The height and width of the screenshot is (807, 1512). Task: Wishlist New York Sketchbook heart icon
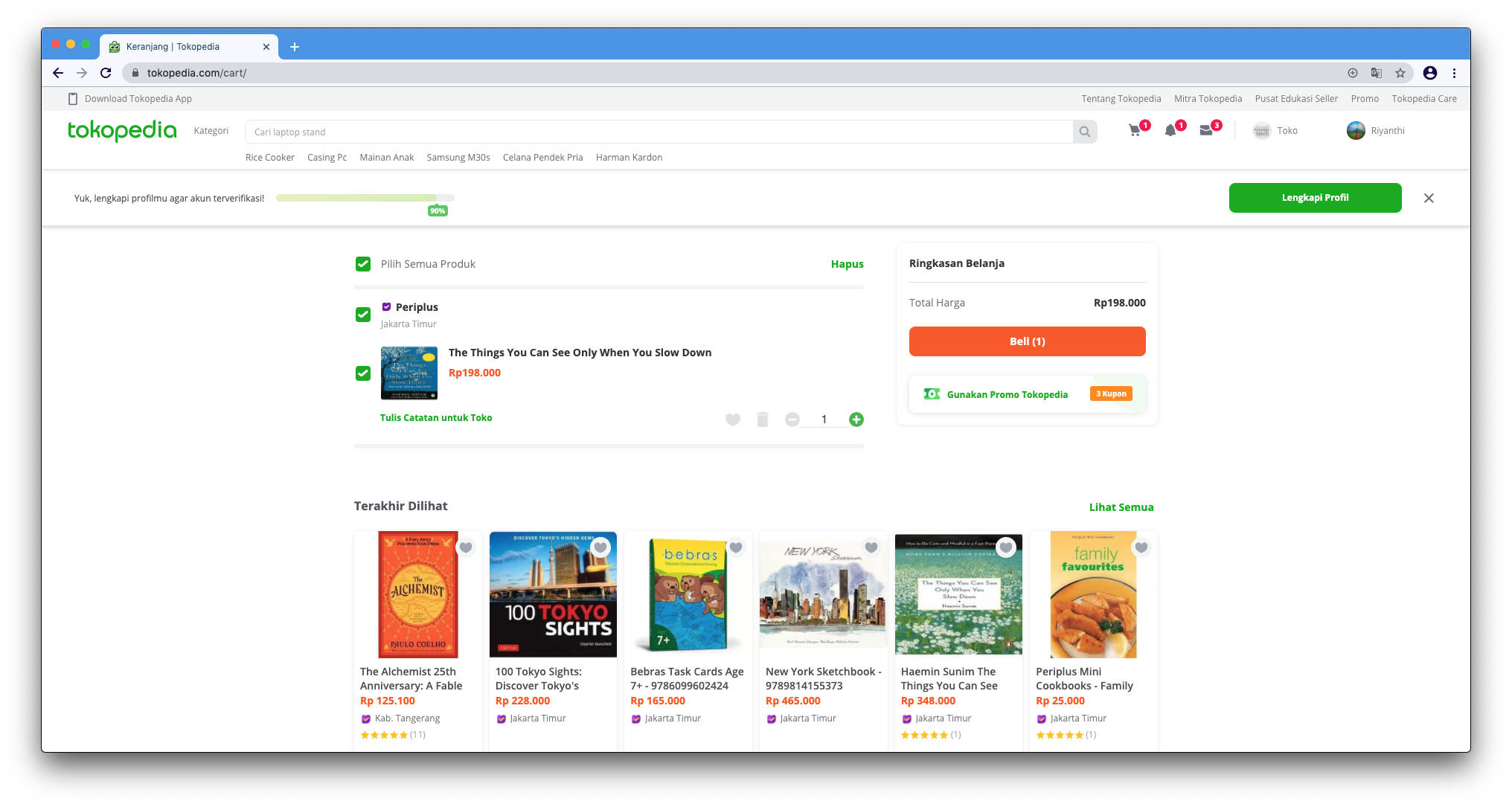(871, 547)
